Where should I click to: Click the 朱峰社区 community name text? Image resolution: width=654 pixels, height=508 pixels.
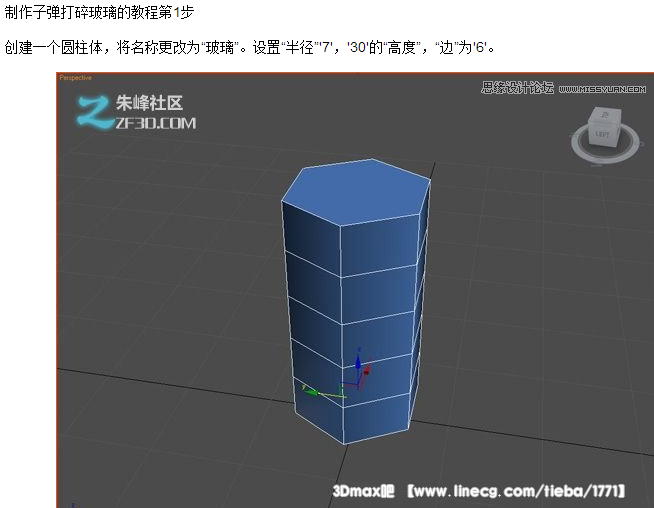pos(150,102)
